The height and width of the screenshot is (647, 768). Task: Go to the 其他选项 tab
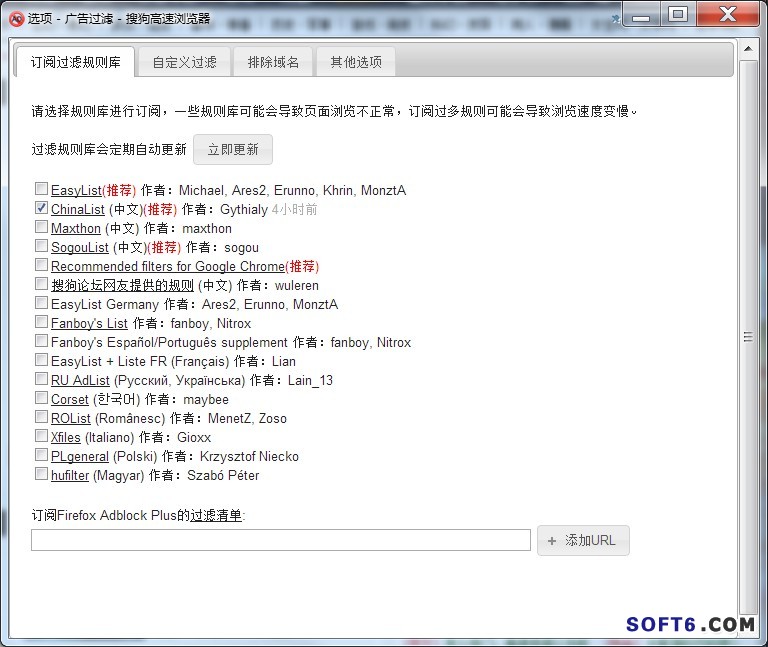[x=356, y=62]
